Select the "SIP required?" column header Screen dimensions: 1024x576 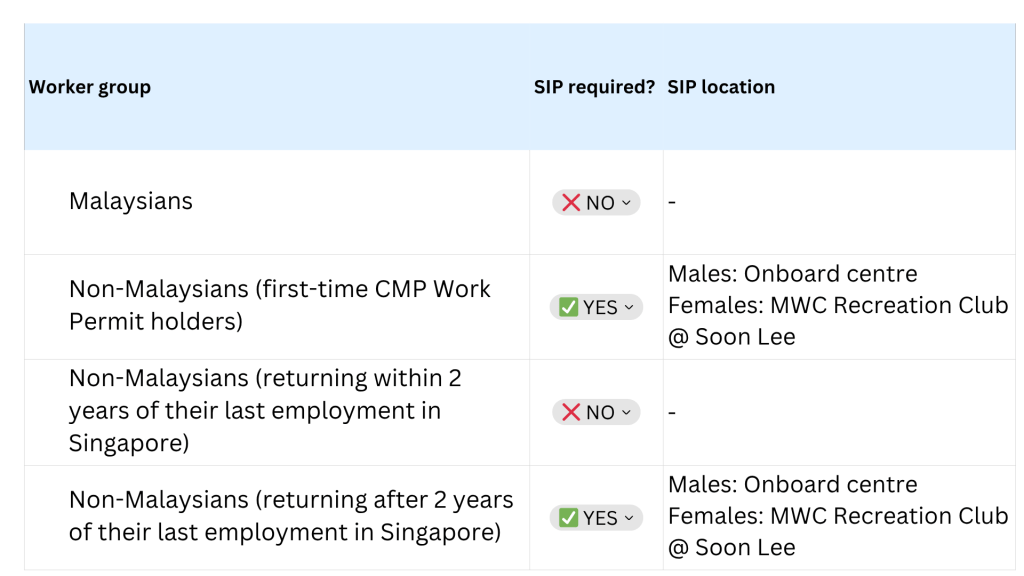click(x=594, y=87)
